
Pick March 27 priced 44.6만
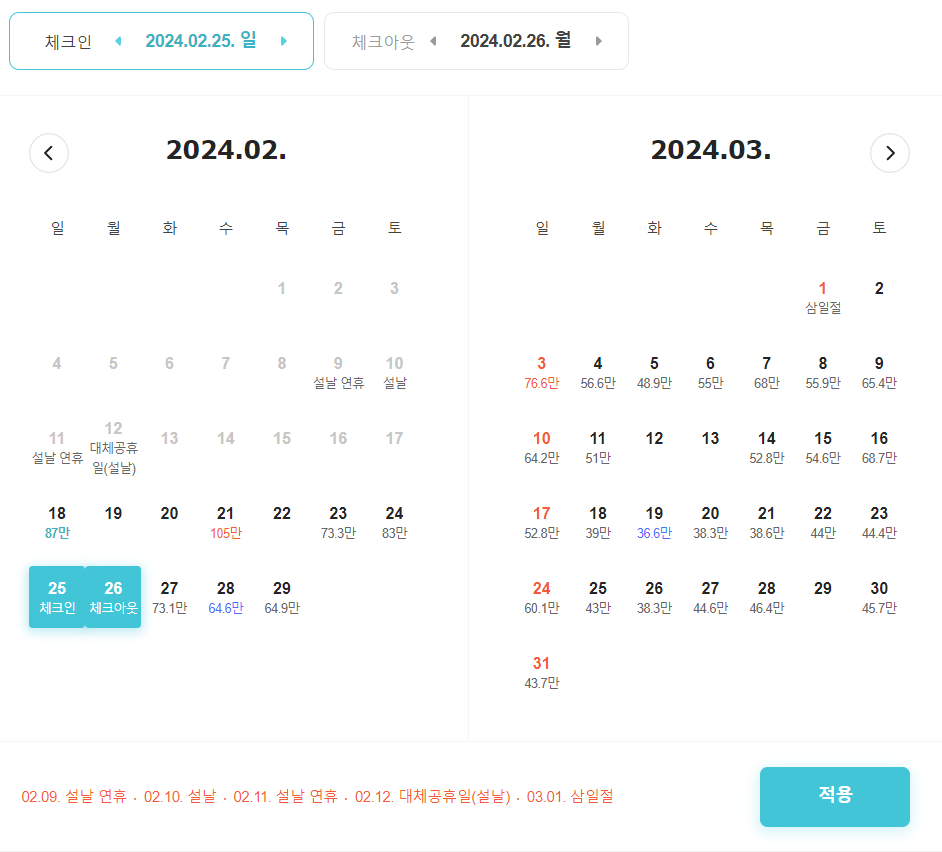(710, 597)
